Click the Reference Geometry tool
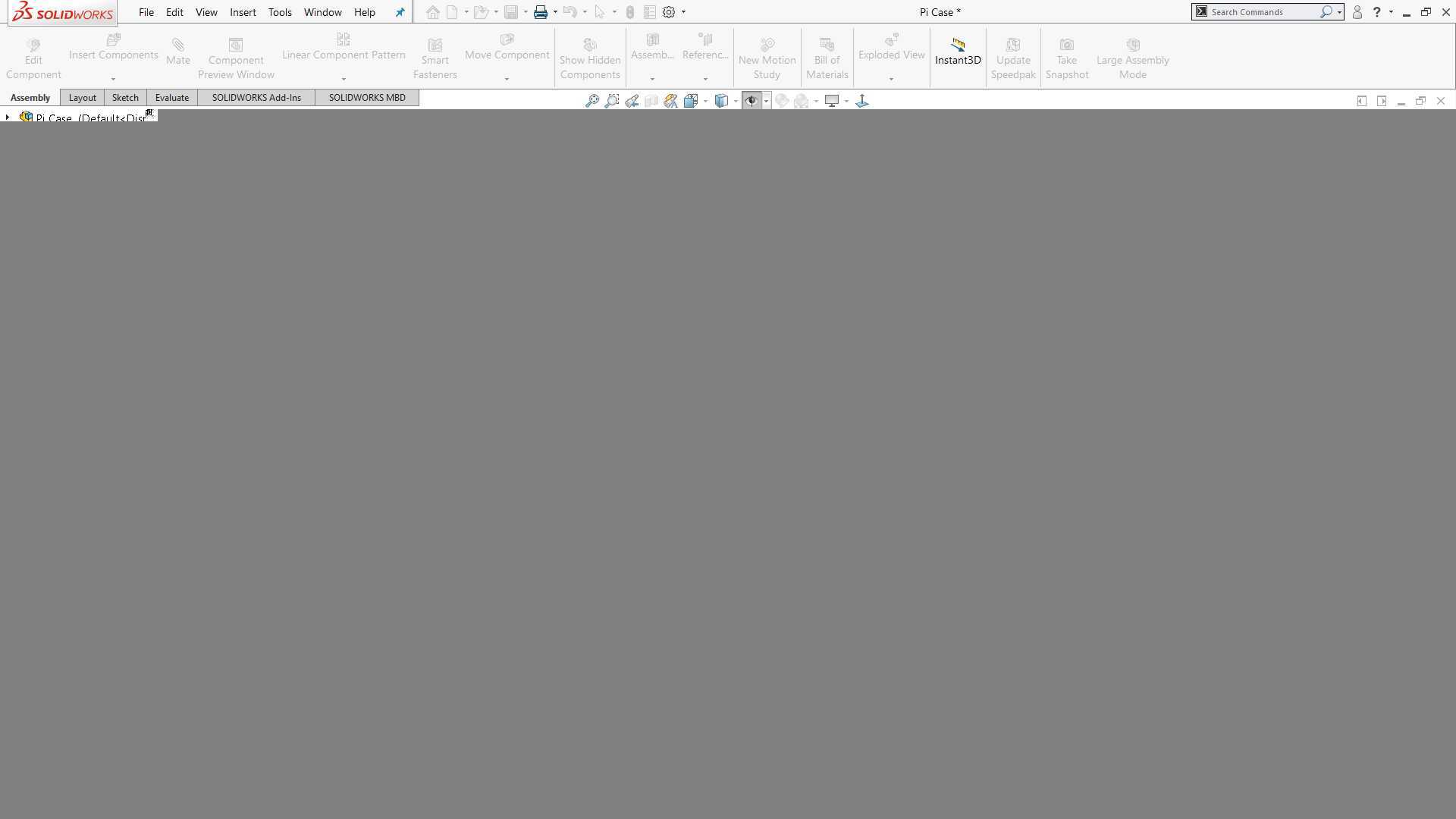This screenshot has height=819, width=1456. pos(705,47)
